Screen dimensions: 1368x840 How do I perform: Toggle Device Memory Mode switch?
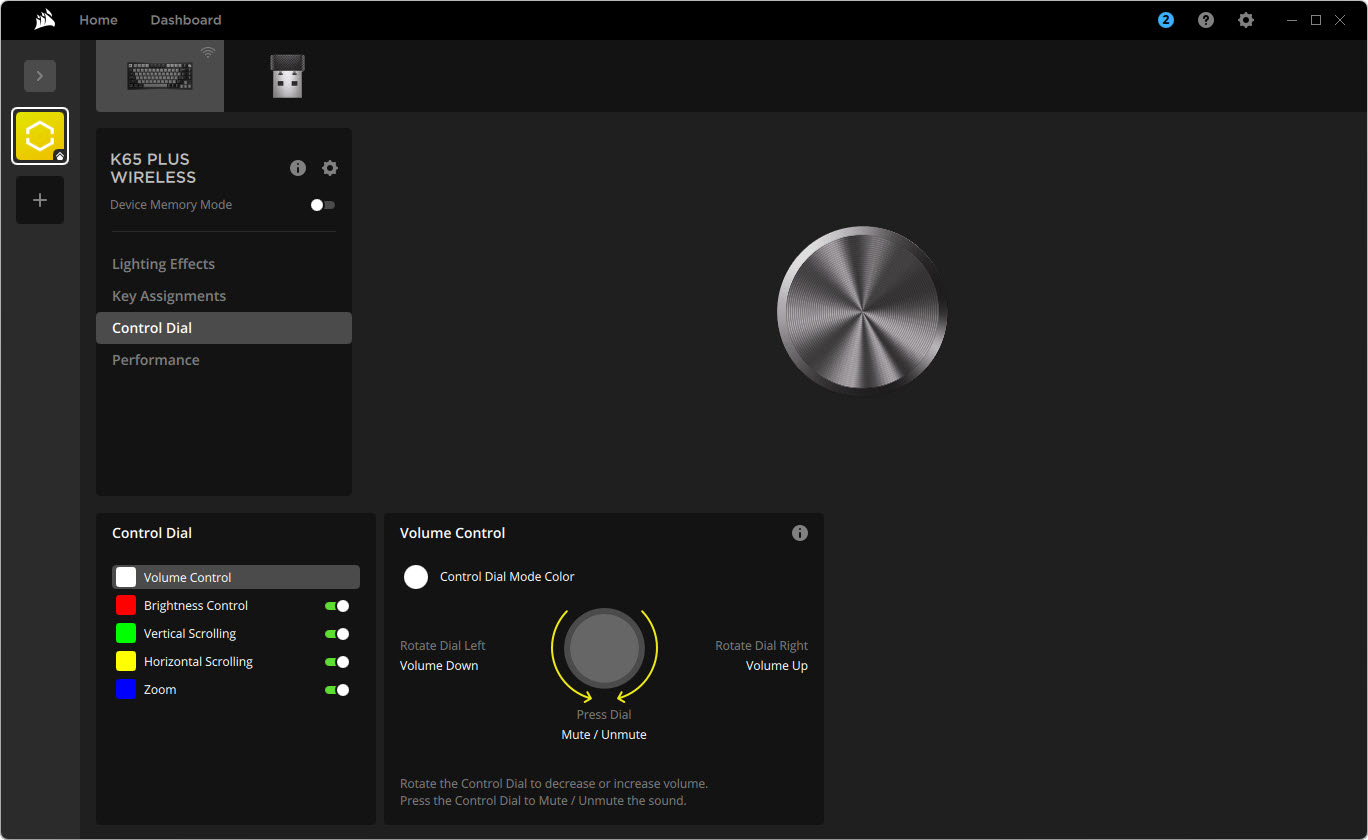323,205
